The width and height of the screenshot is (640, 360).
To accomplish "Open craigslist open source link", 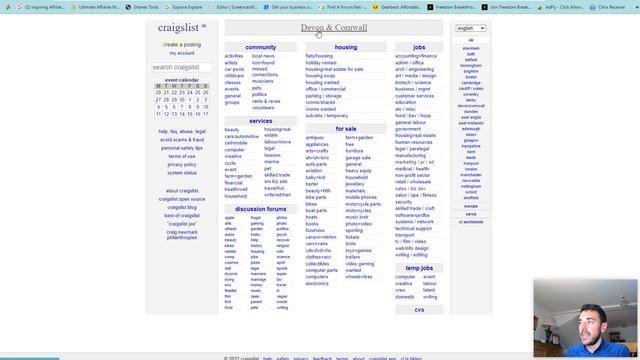I will click(x=182, y=199).
